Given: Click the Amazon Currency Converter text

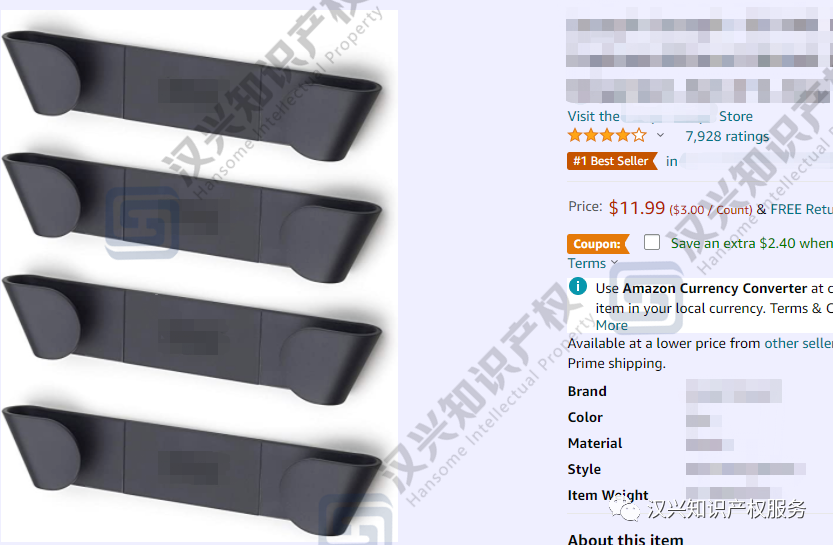Looking at the screenshot, I should (x=715, y=288).
